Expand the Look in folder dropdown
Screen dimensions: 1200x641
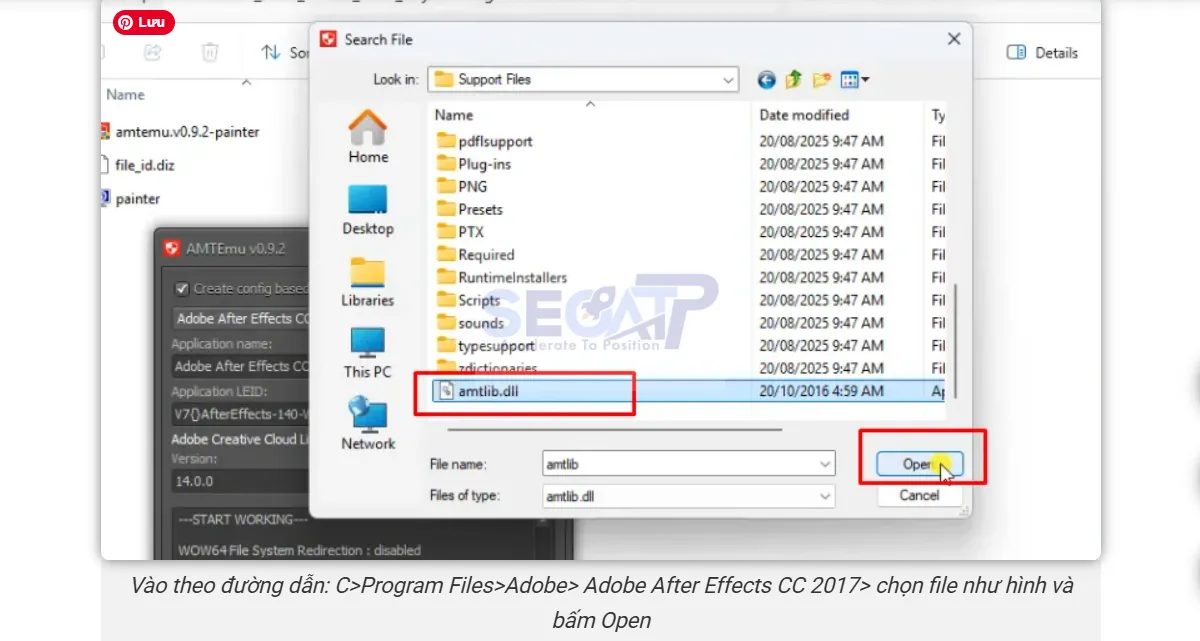(727, 79)
